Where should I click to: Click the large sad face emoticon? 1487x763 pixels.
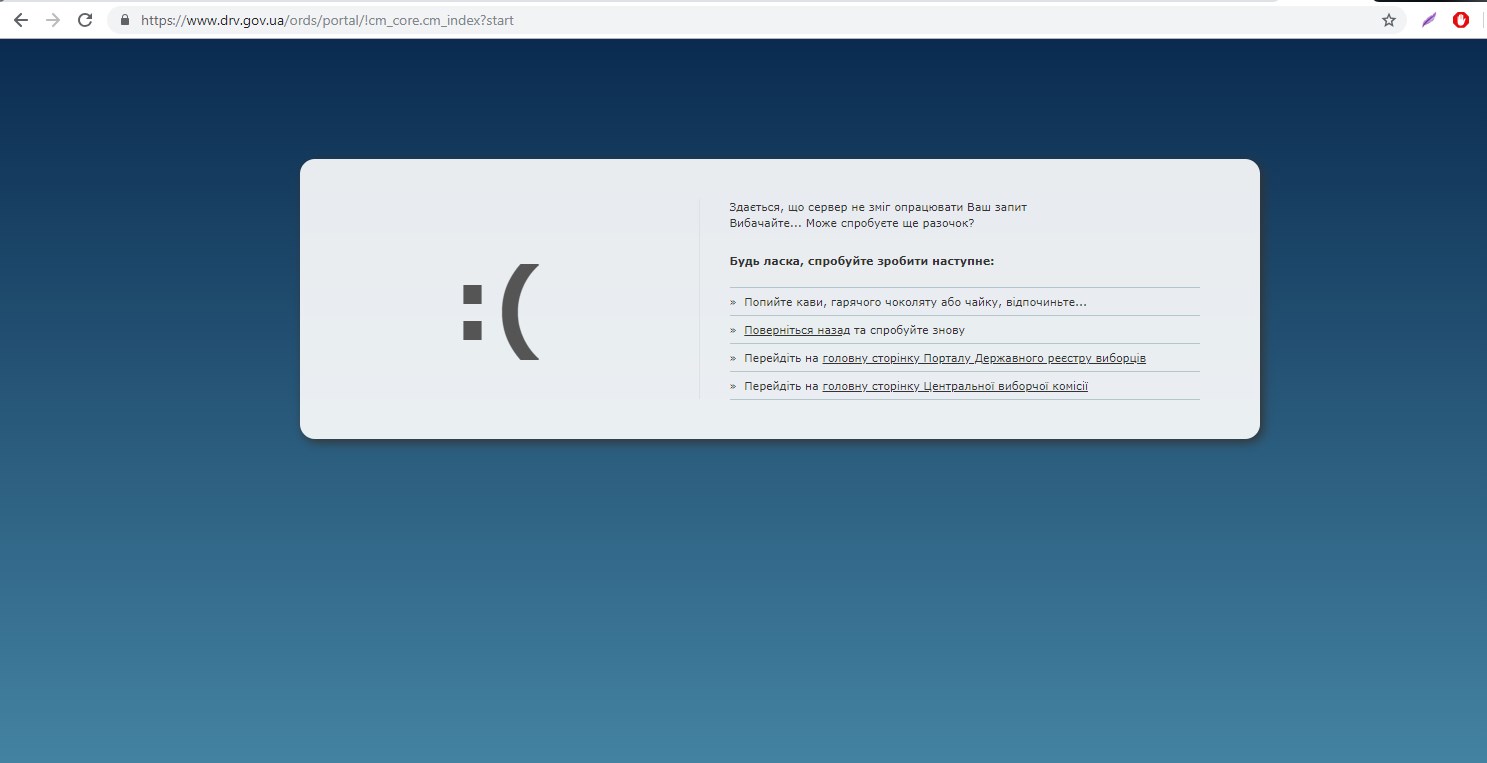tap(500, 310)
